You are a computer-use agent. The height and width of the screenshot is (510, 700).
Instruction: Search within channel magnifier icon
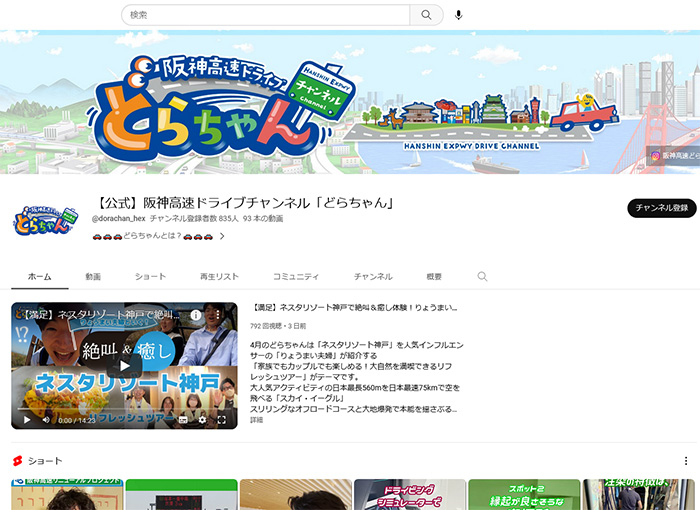[x=482, y=277]
